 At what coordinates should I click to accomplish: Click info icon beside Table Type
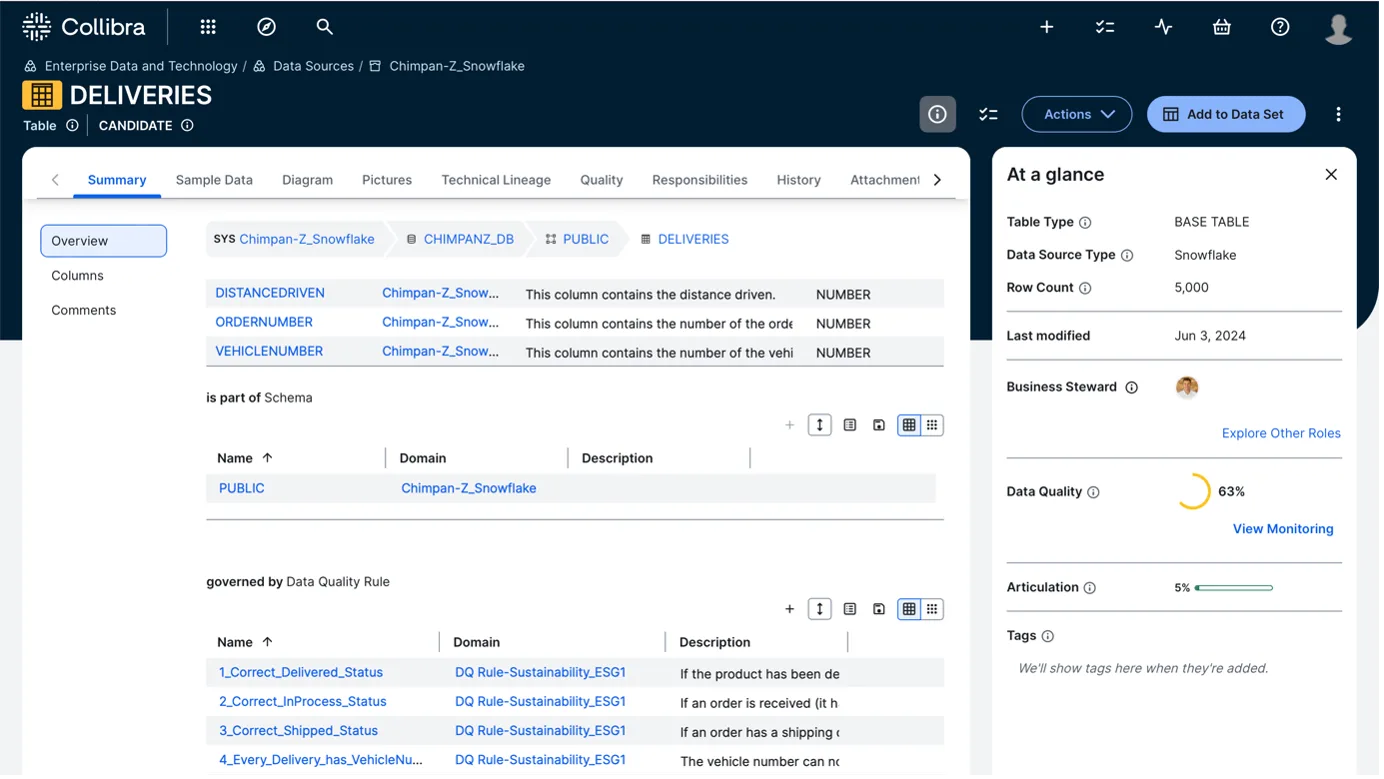[1085, 222]
